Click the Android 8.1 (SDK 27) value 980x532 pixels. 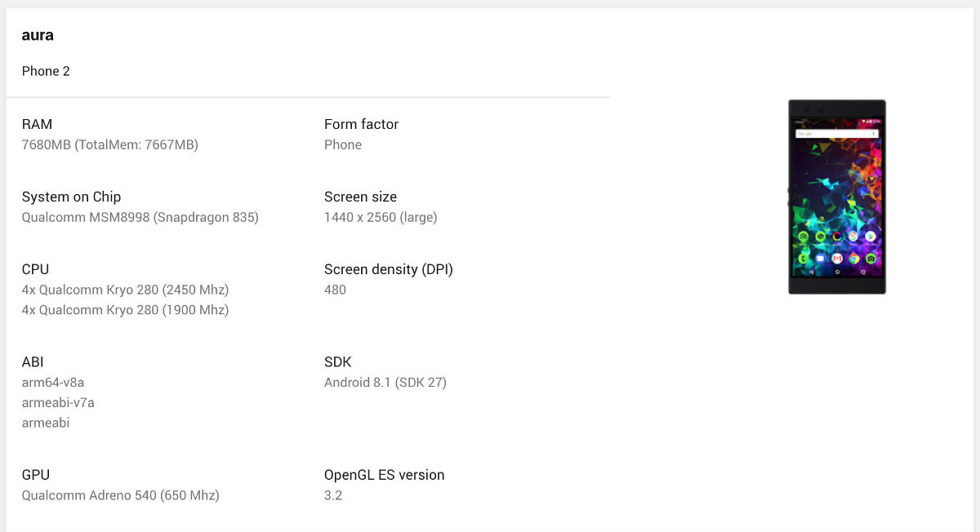click(385, 382)
